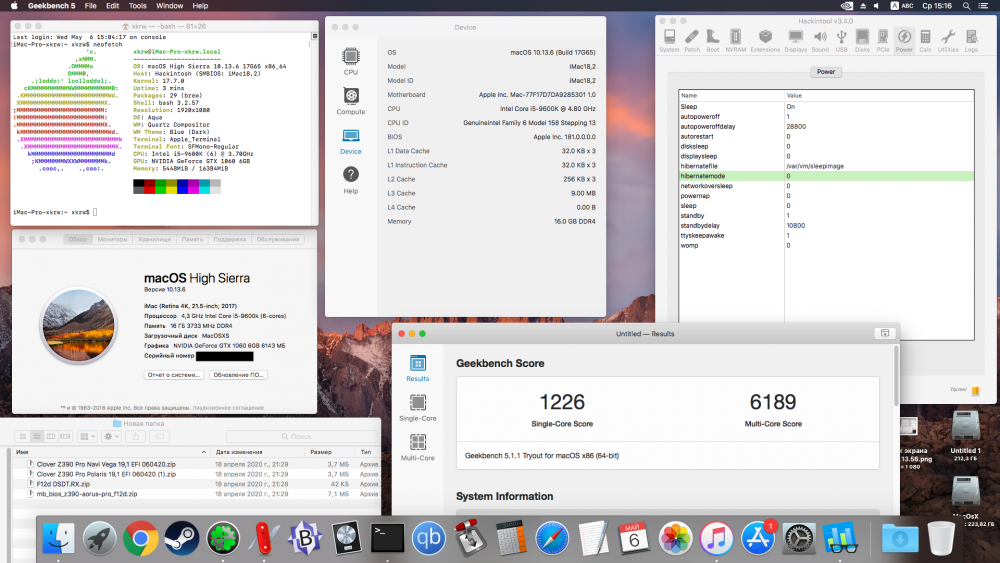
Task: Click the Geekbench Results share toolbar button
Action: tap(885, 333)
